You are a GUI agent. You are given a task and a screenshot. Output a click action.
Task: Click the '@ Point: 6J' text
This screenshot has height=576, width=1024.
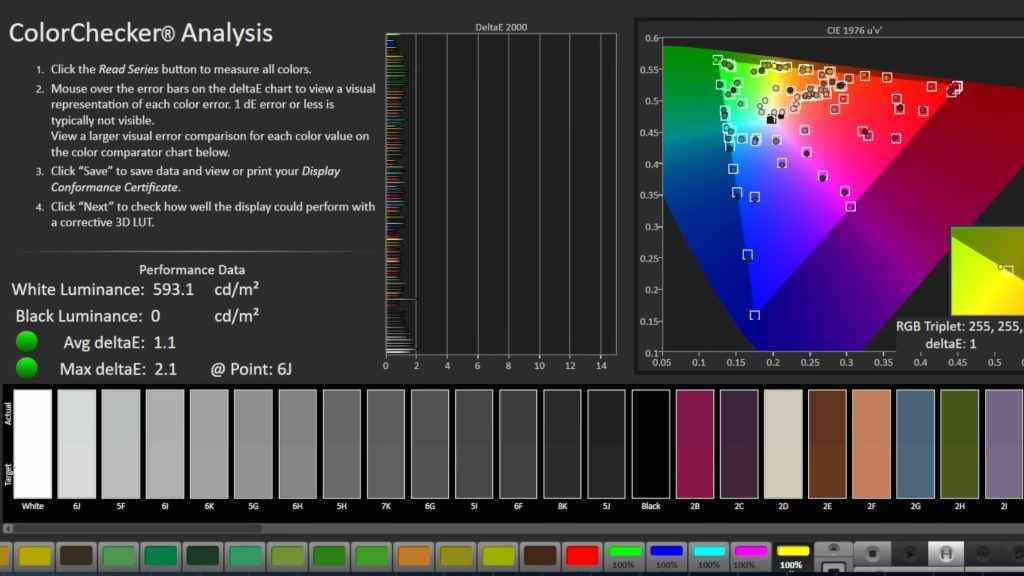click(251, 369)
